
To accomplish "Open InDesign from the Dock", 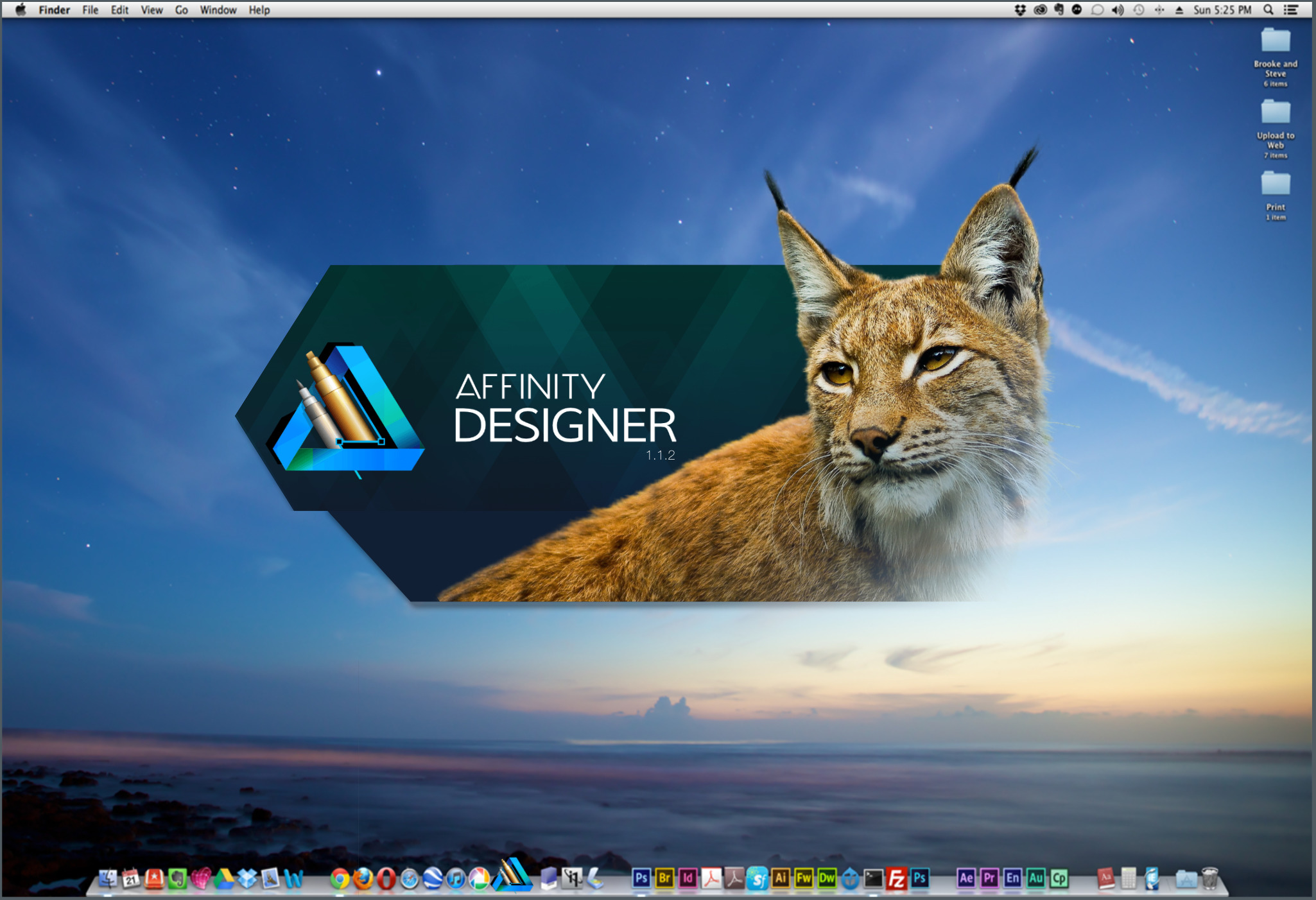I will click(x=688, y=878).
